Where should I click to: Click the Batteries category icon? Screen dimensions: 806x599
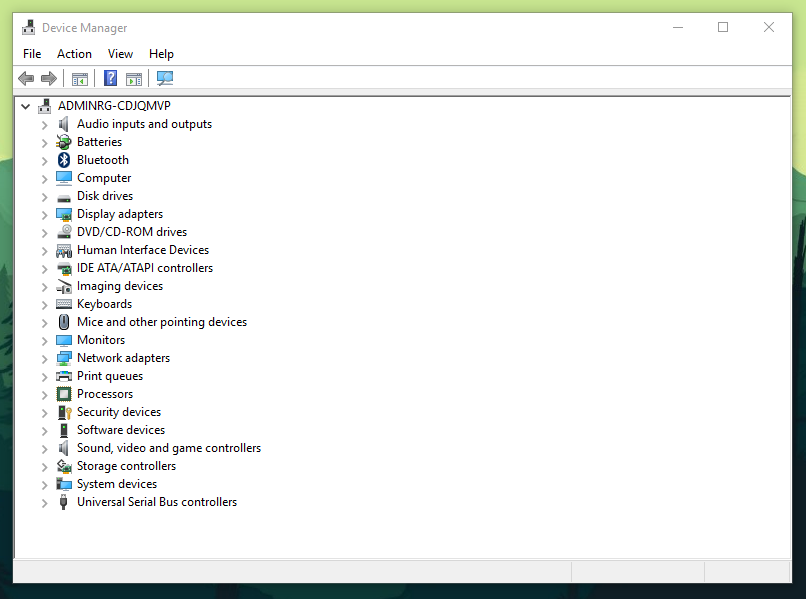[x=64, y=142]
